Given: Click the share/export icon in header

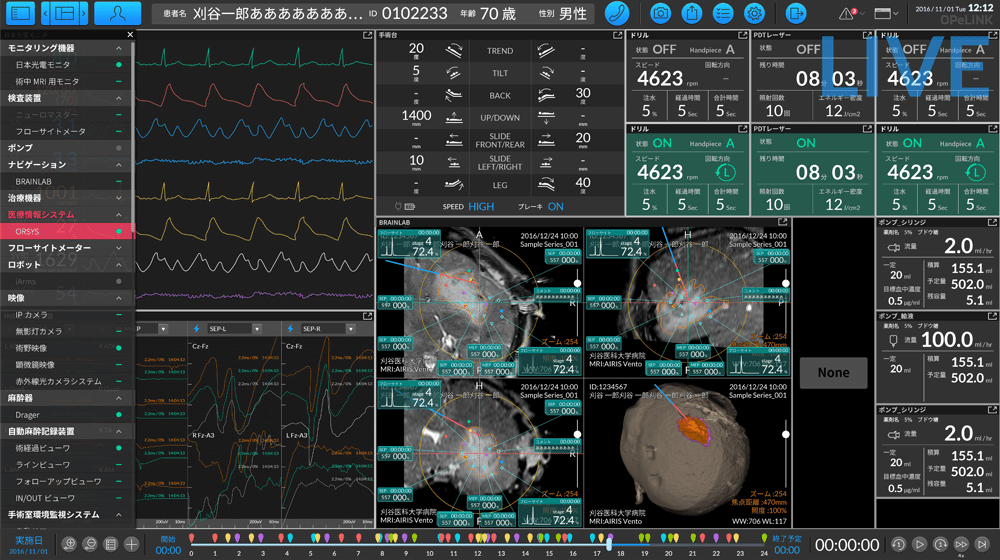Looking at the screenshot, I should (x=691, y=13).
